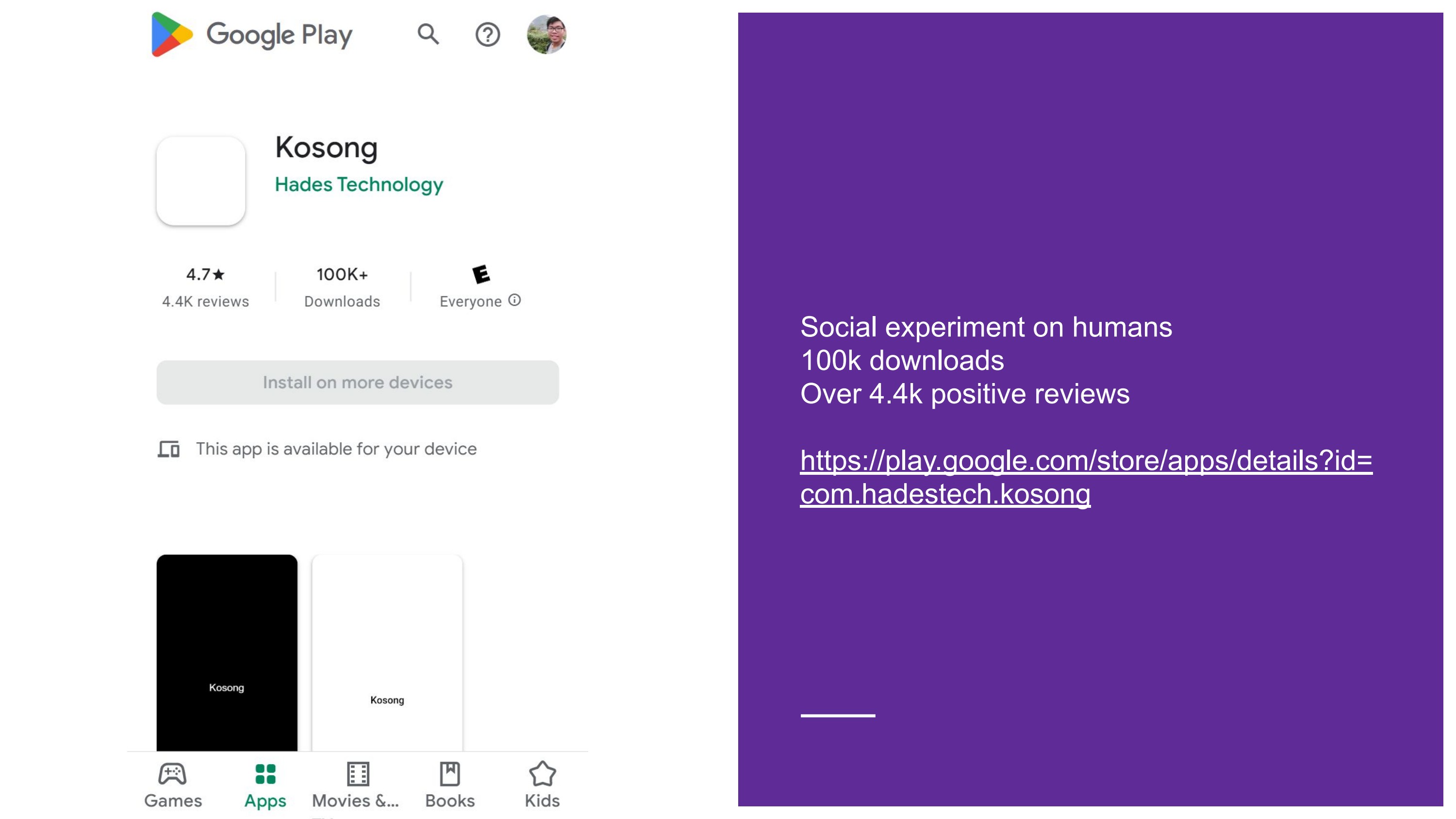Click the 100K+ Downloads stat
Viewport: 1456px width, 819px height.
pos(342,287)
